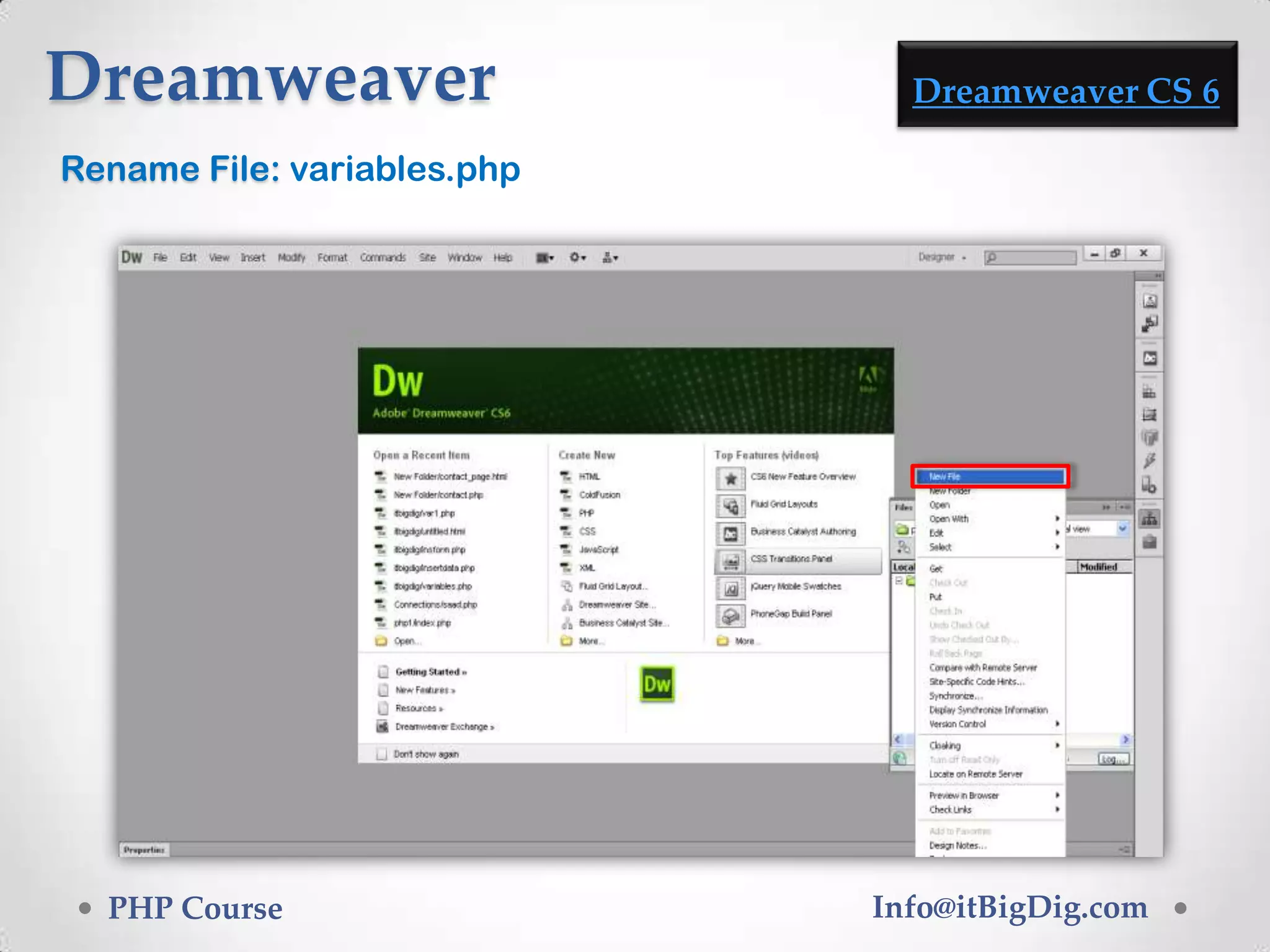Open recent file Connections/saad.php
This screenshot has width=1270, height=952.
(x=435, y=605)
